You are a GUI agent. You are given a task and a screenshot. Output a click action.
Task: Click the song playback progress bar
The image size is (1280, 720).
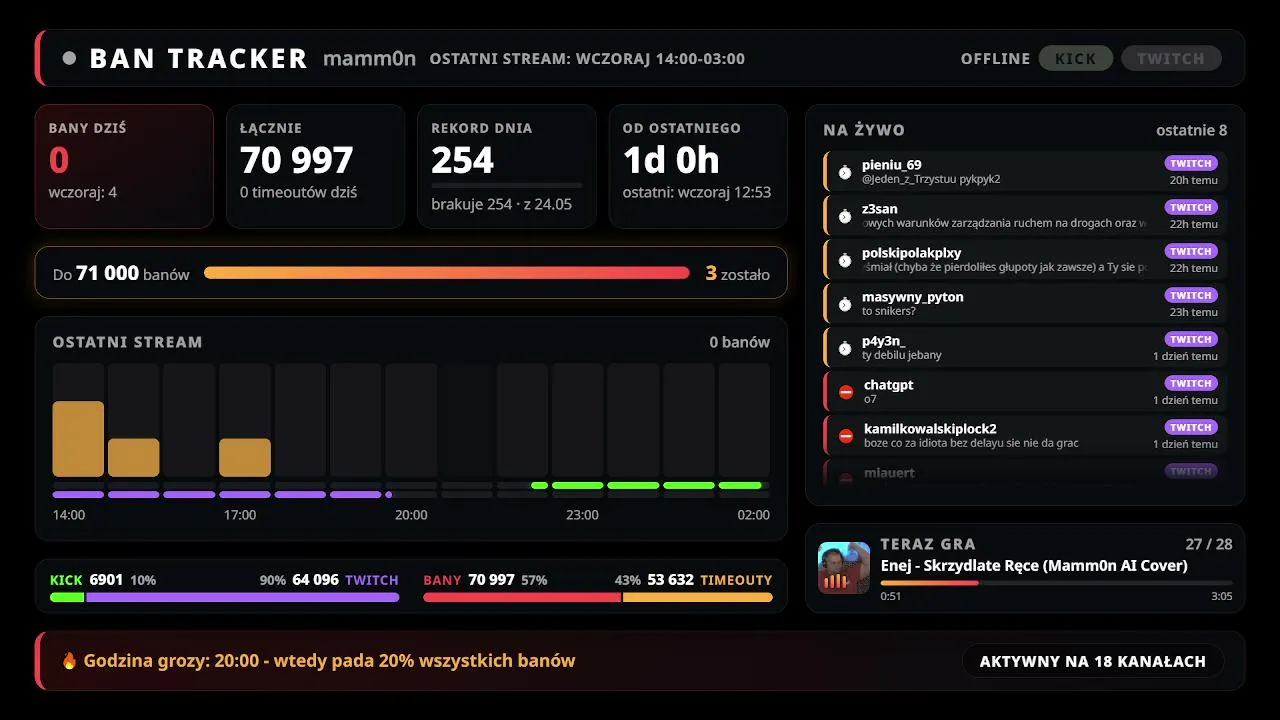(x=1056, y=582)
